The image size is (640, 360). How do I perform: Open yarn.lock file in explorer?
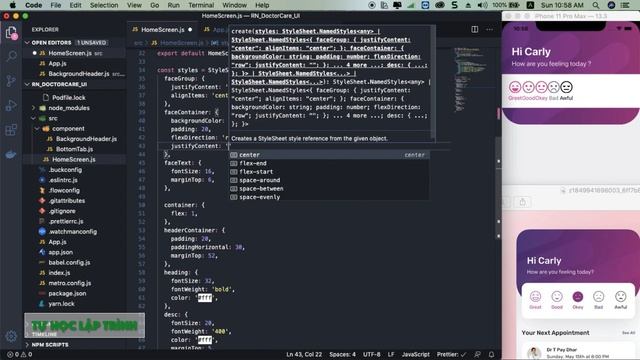point(61,304)
